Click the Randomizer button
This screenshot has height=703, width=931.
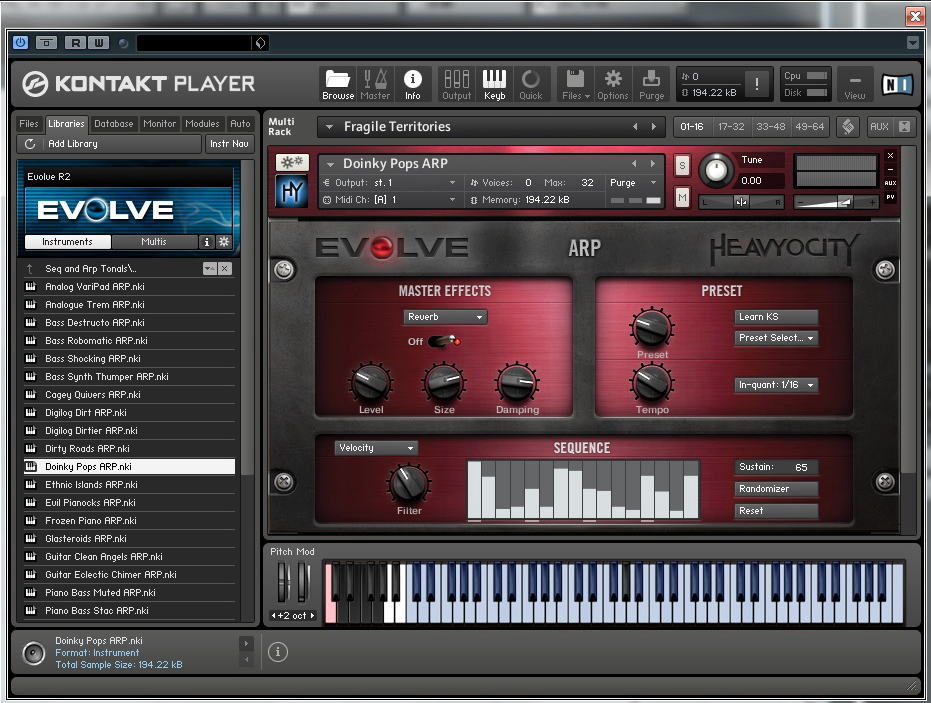point(776,489)
